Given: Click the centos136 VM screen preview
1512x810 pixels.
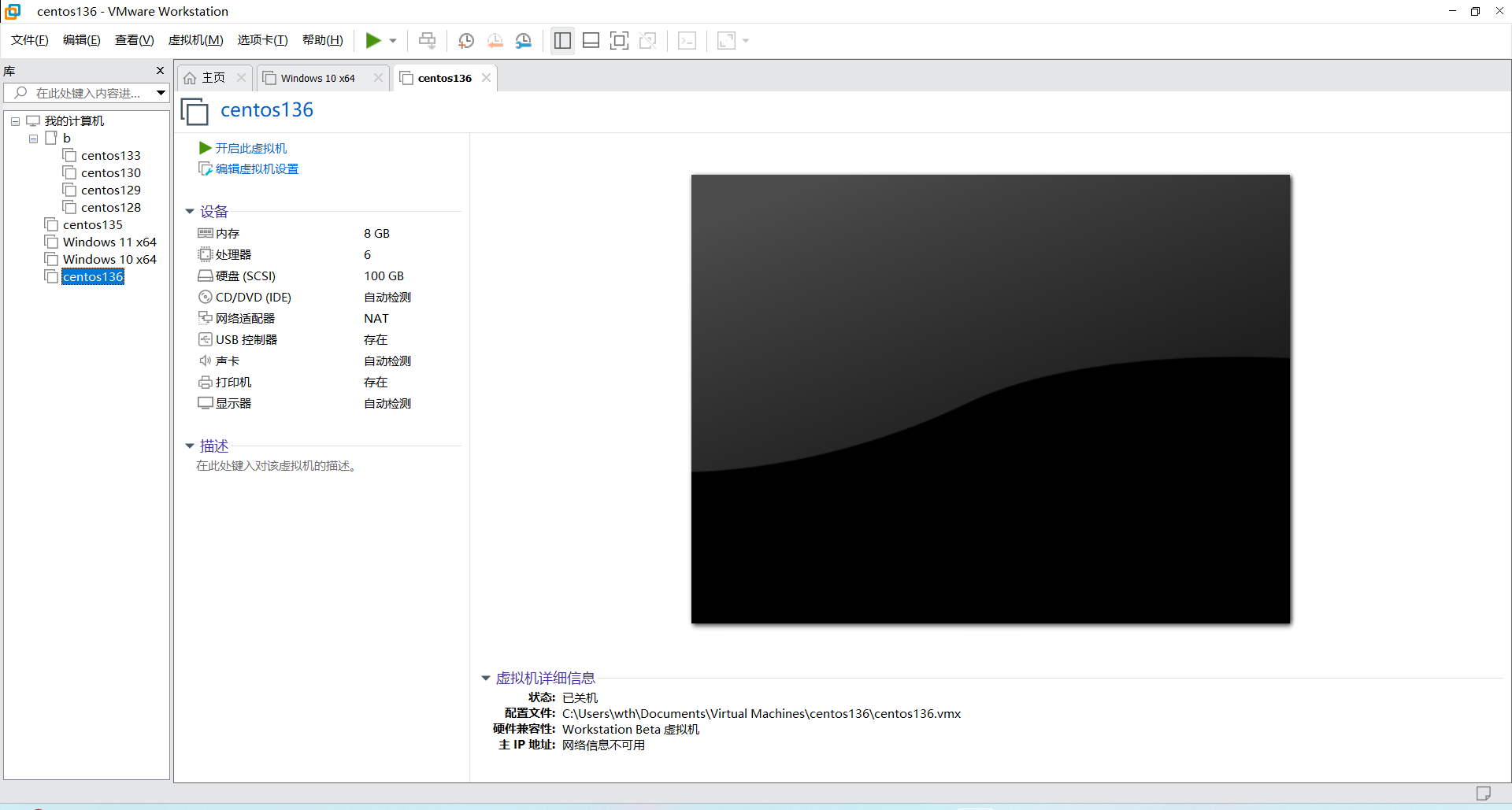Looking at the screenshot, I should (991, 399).
